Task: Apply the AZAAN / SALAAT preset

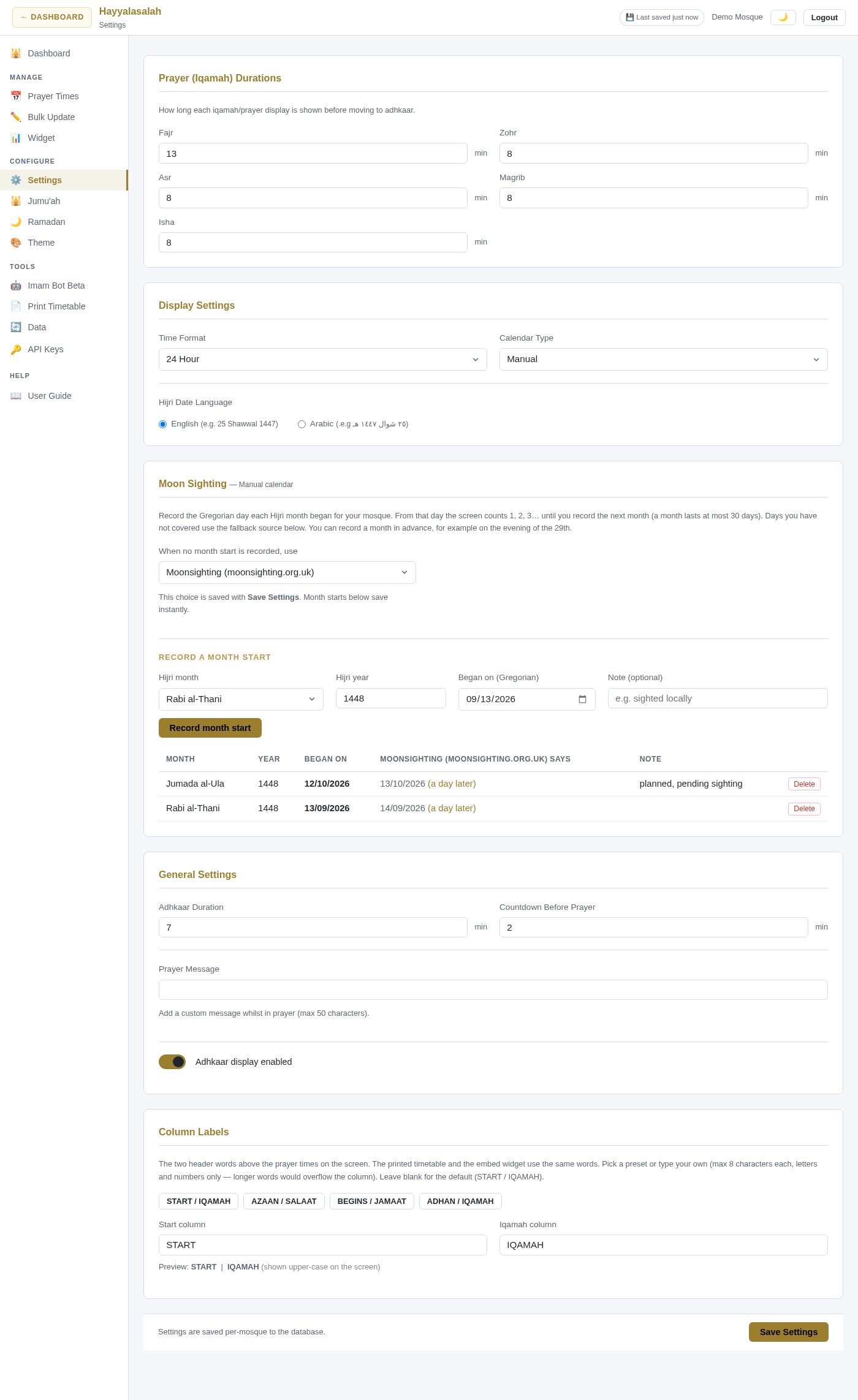Action: coord(284,1201)
